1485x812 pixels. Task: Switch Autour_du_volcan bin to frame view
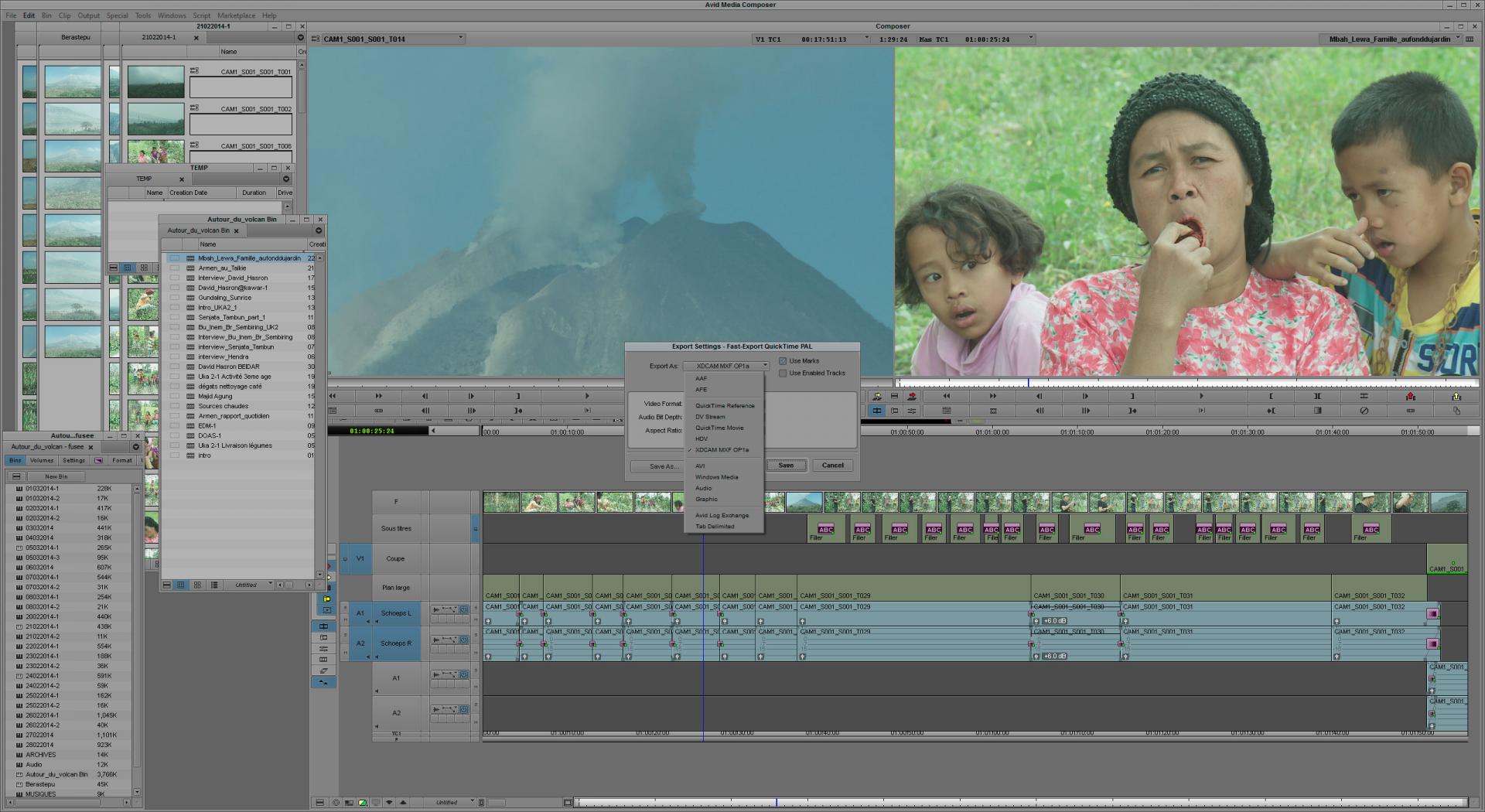(197, 585)
